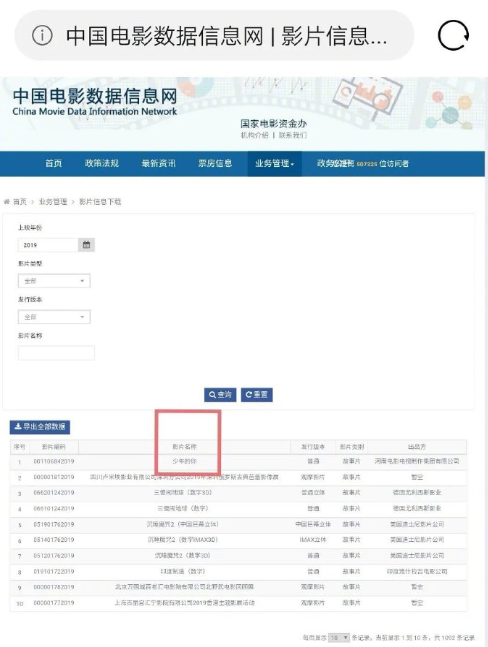Click 中国巨幕立体 release version cell
488x647 pixels.
[x=313, y=524]
